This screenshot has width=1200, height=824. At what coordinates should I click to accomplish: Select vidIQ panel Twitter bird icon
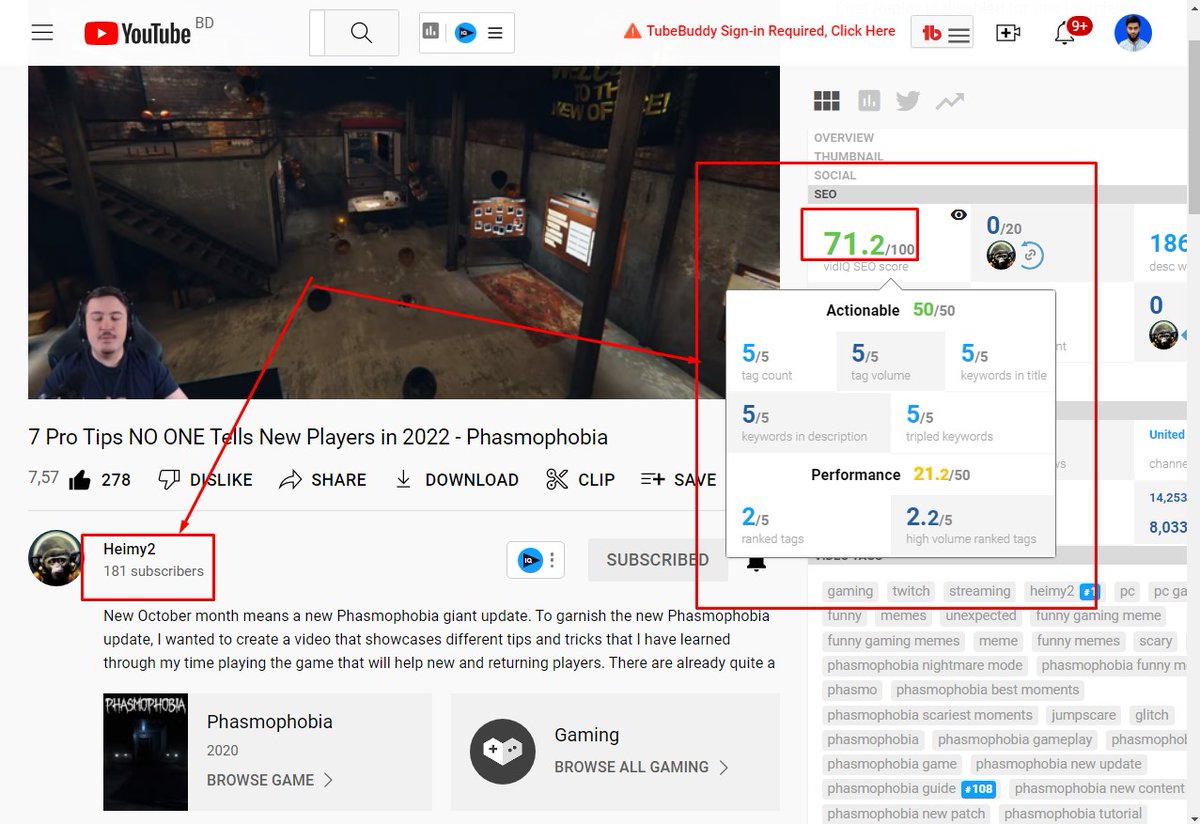click(908, 101)
